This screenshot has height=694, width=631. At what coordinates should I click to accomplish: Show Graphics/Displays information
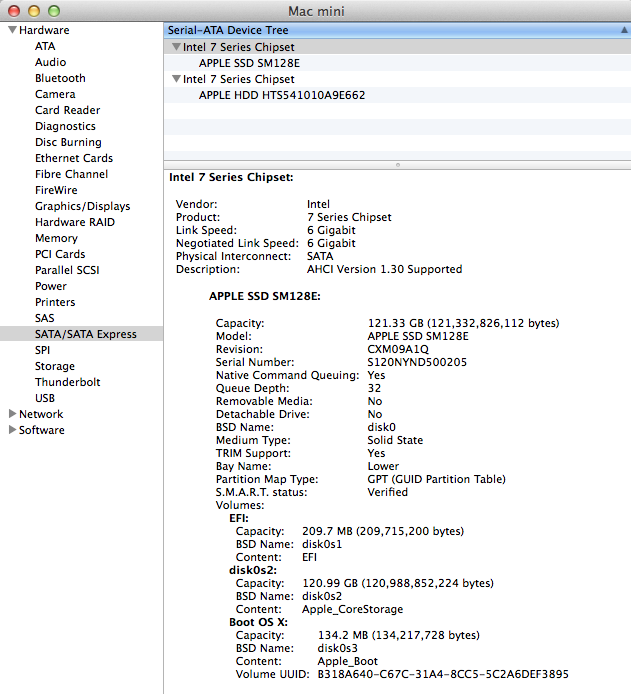tap(82, 206)
